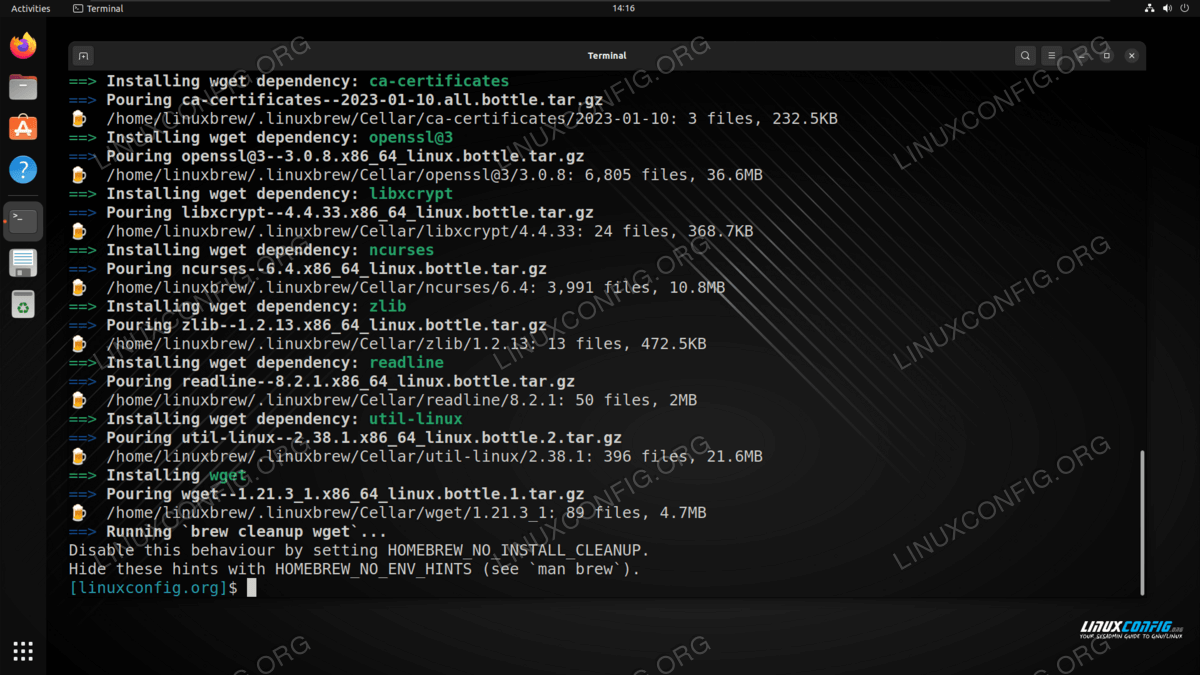Click the Terminal search button
The image size is (1200, 675).
1025,56
